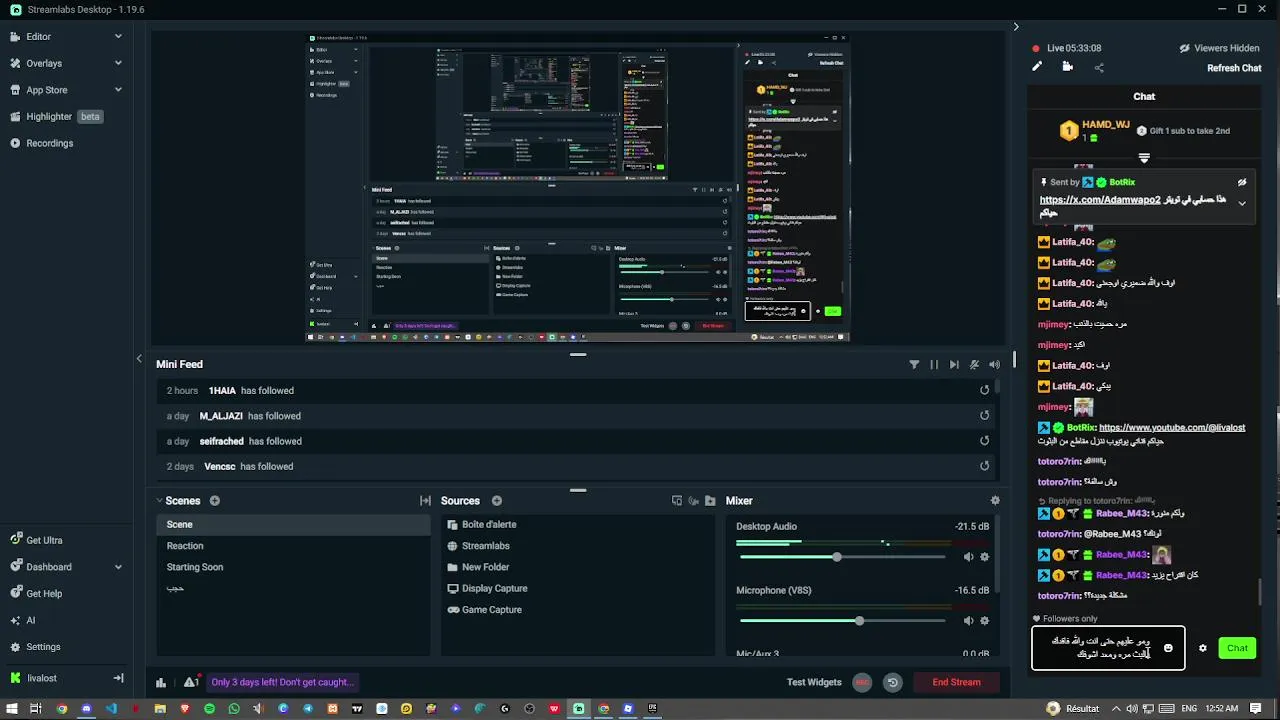Add a new scene
Viewport: 1280px width, 720px height.
(x=215, y=501)
